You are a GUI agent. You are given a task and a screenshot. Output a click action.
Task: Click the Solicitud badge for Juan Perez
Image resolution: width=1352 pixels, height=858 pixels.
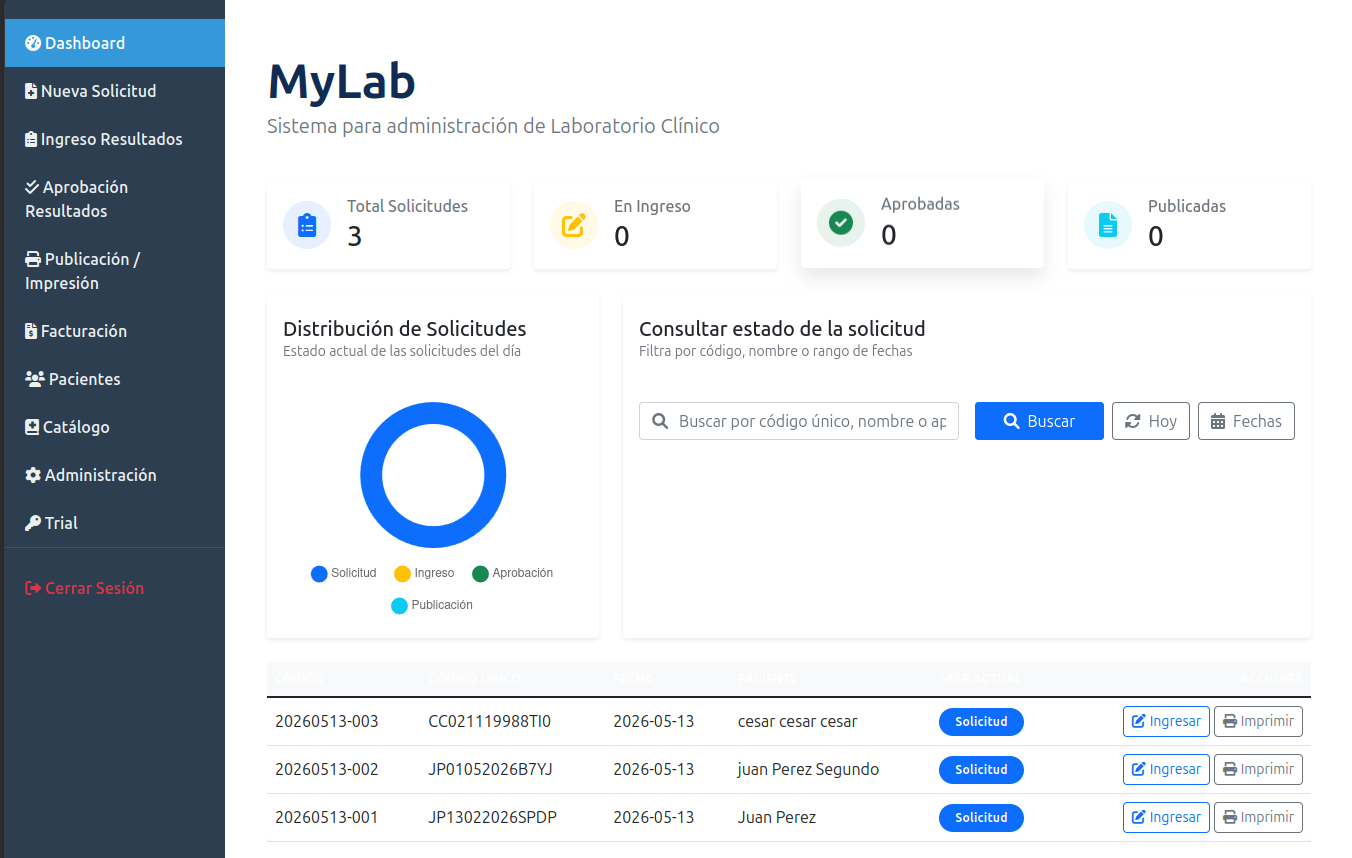(x=981, y=817)
